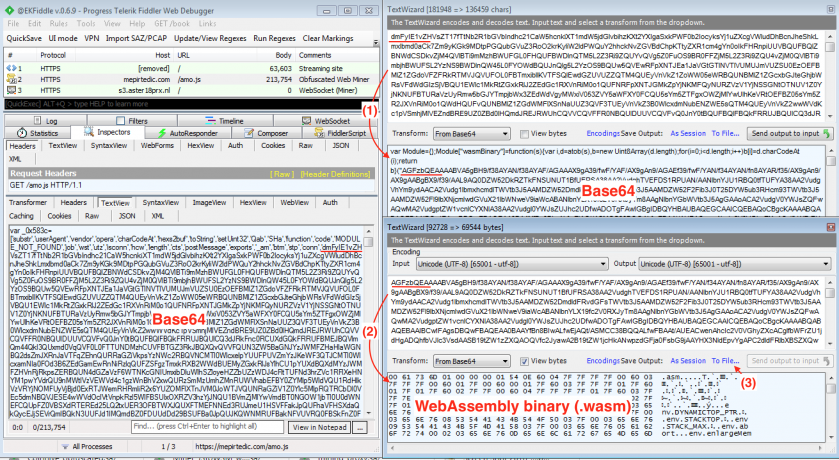Open the Input encoding dropdown
839x460 pixels.
pos(512,264)
